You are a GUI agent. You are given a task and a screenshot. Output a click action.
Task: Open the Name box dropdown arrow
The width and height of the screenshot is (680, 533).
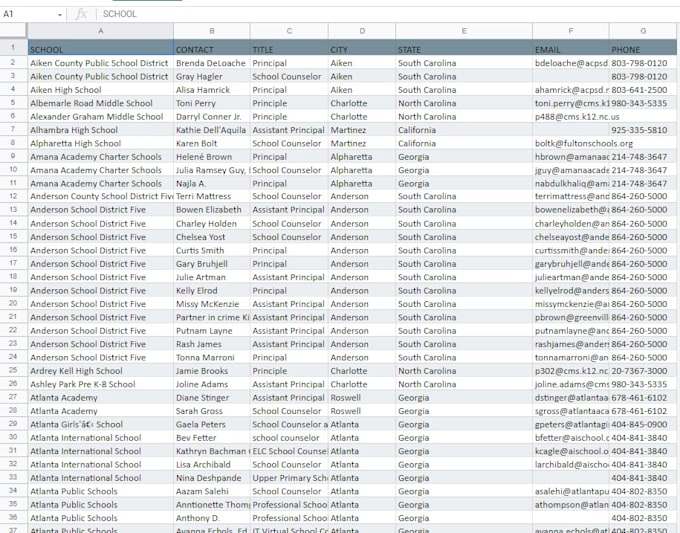[59, 15]
